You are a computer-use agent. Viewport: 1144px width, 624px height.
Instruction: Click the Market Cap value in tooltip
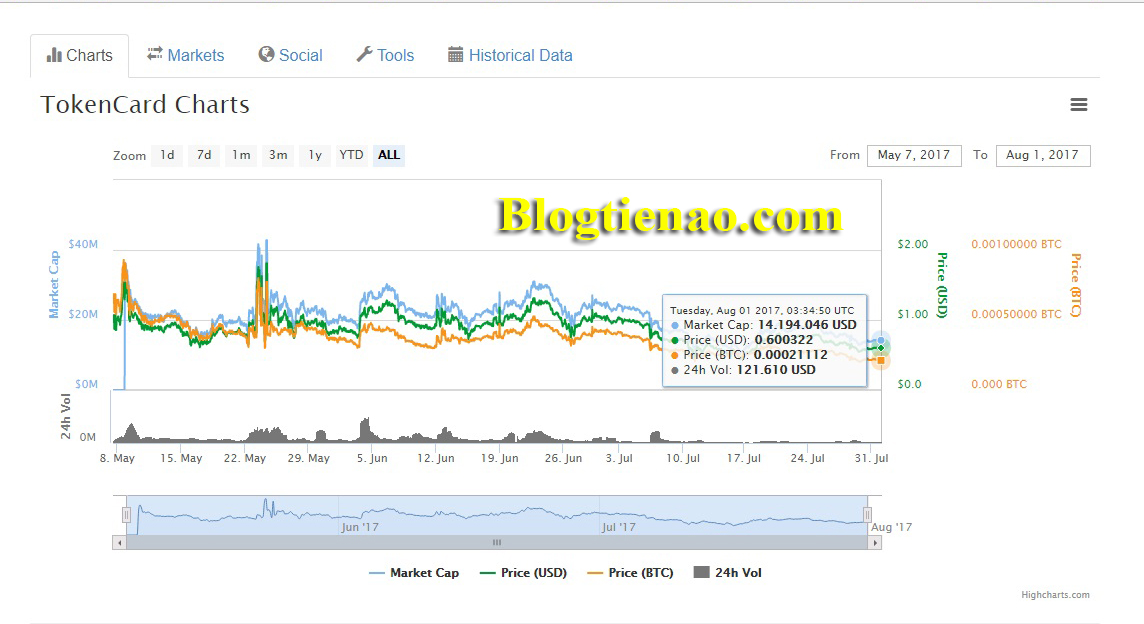807,326
